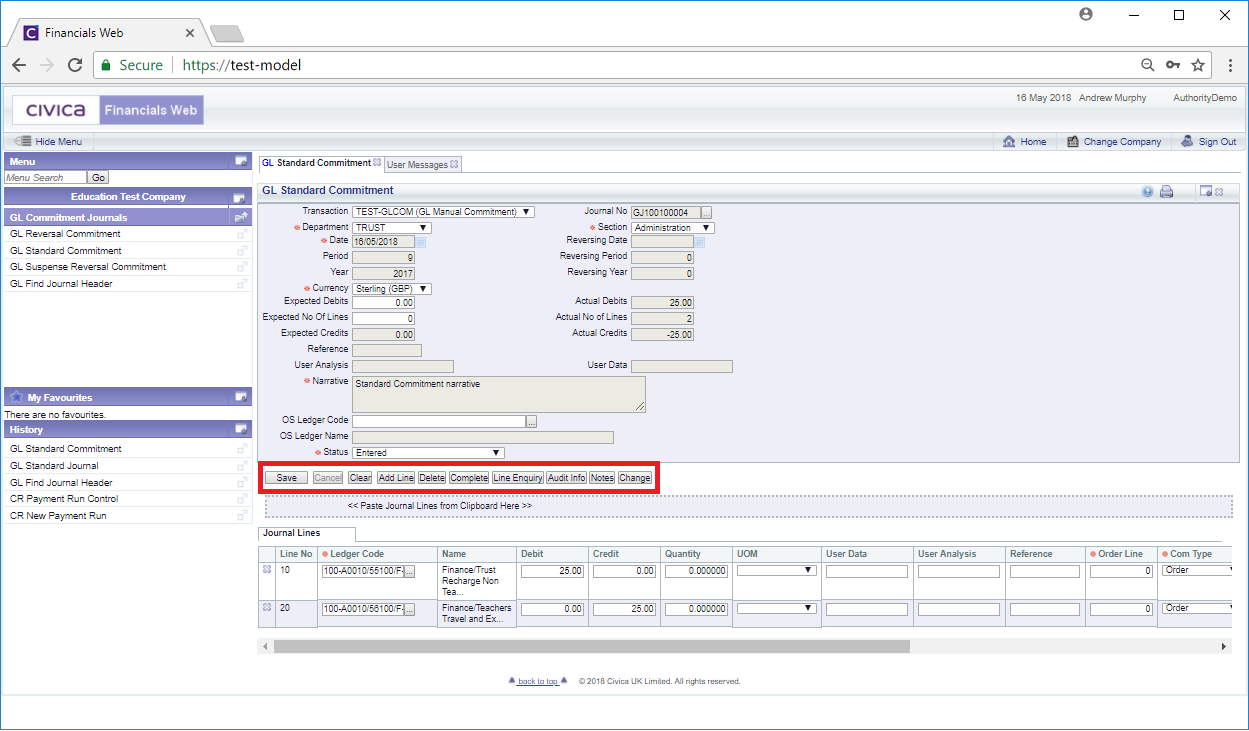The height and width of the screenshot is (731, 1249).
Task: Switch to the User Messages tab
Action: pyautogui.click(x=417, y=164)
